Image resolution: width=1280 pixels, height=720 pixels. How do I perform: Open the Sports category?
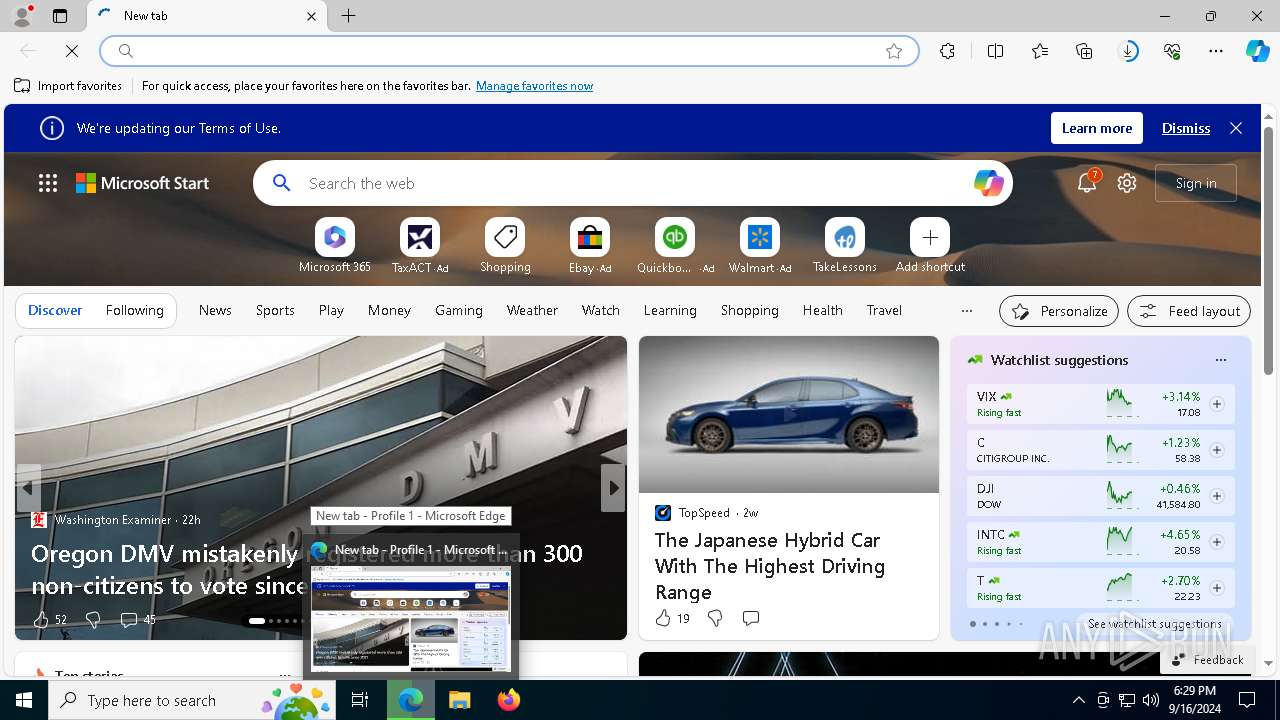(275, 311)
